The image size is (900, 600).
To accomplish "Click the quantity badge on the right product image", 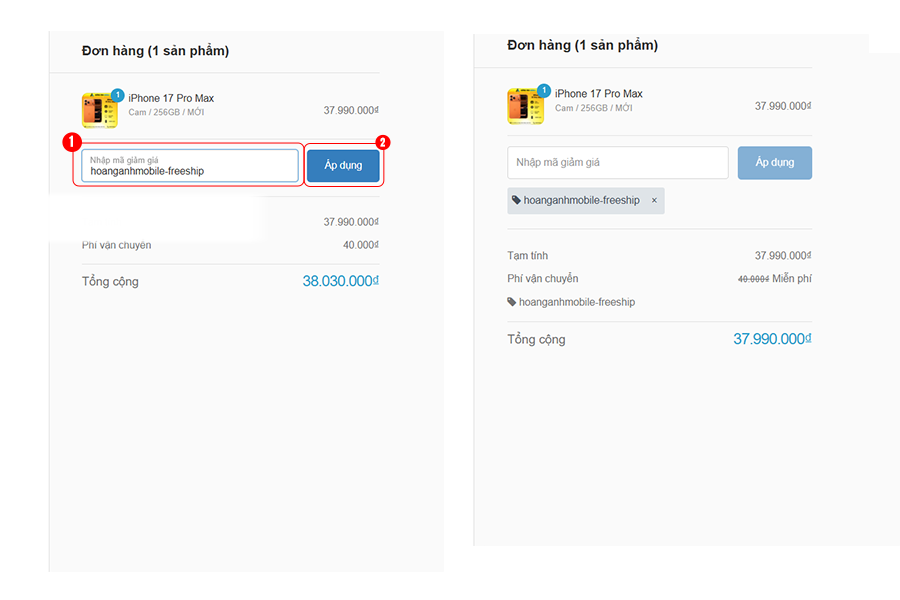I will coord(543,90).
